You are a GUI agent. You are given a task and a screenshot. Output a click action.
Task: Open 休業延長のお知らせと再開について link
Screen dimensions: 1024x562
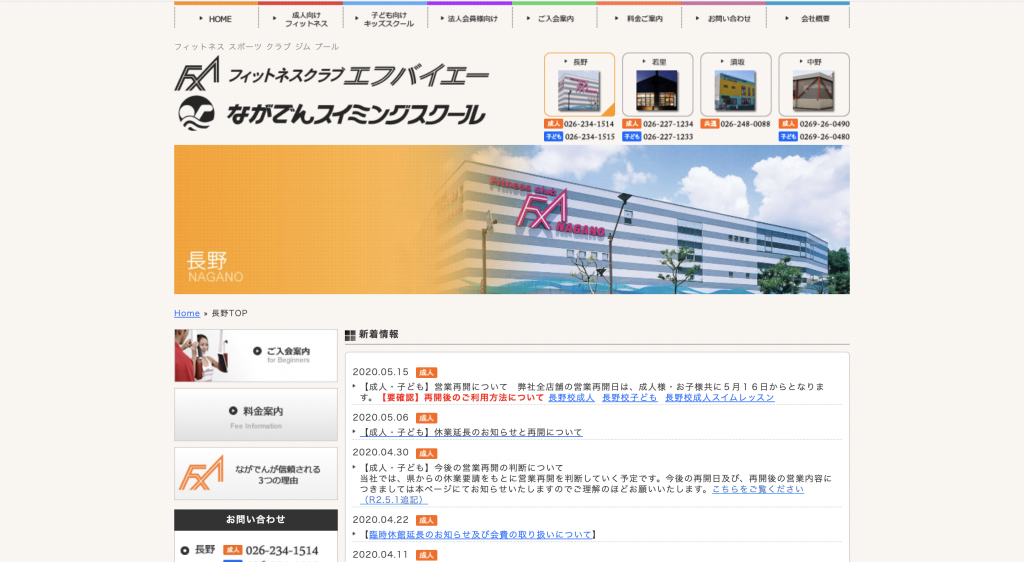point(471,432)
